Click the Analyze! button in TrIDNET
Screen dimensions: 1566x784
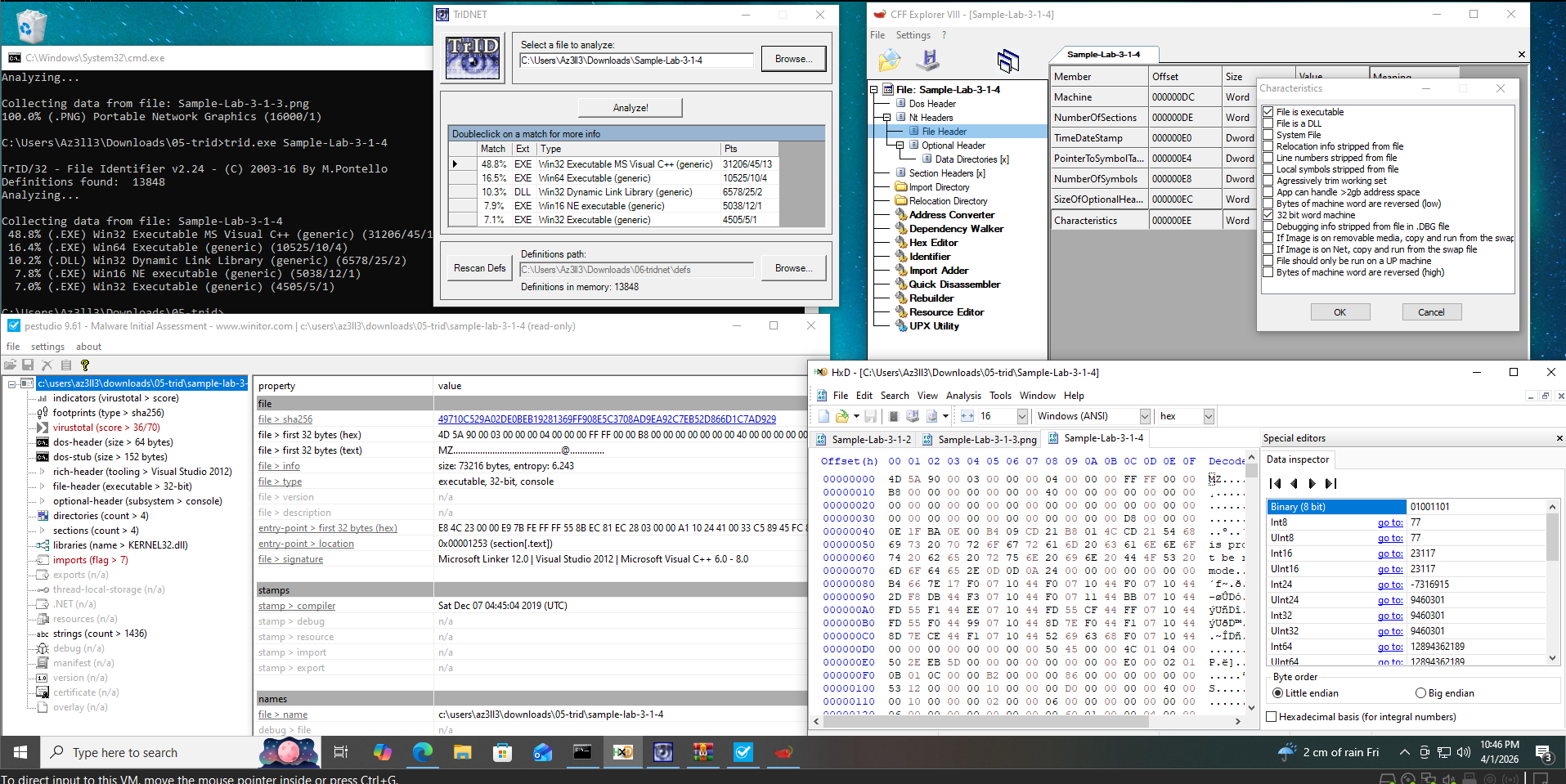click(630, 108)
